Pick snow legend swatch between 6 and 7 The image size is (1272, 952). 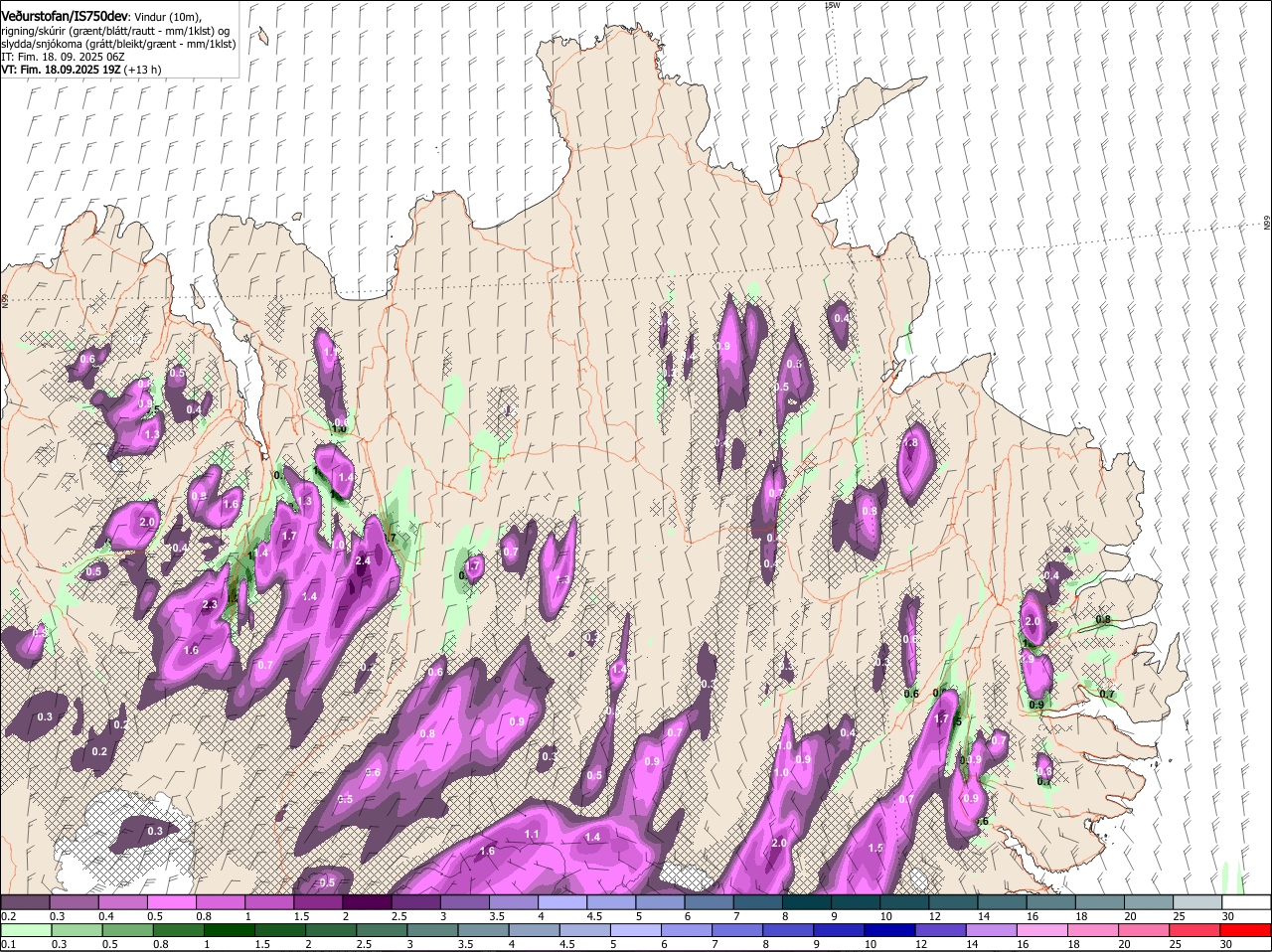tap(709, 902)
